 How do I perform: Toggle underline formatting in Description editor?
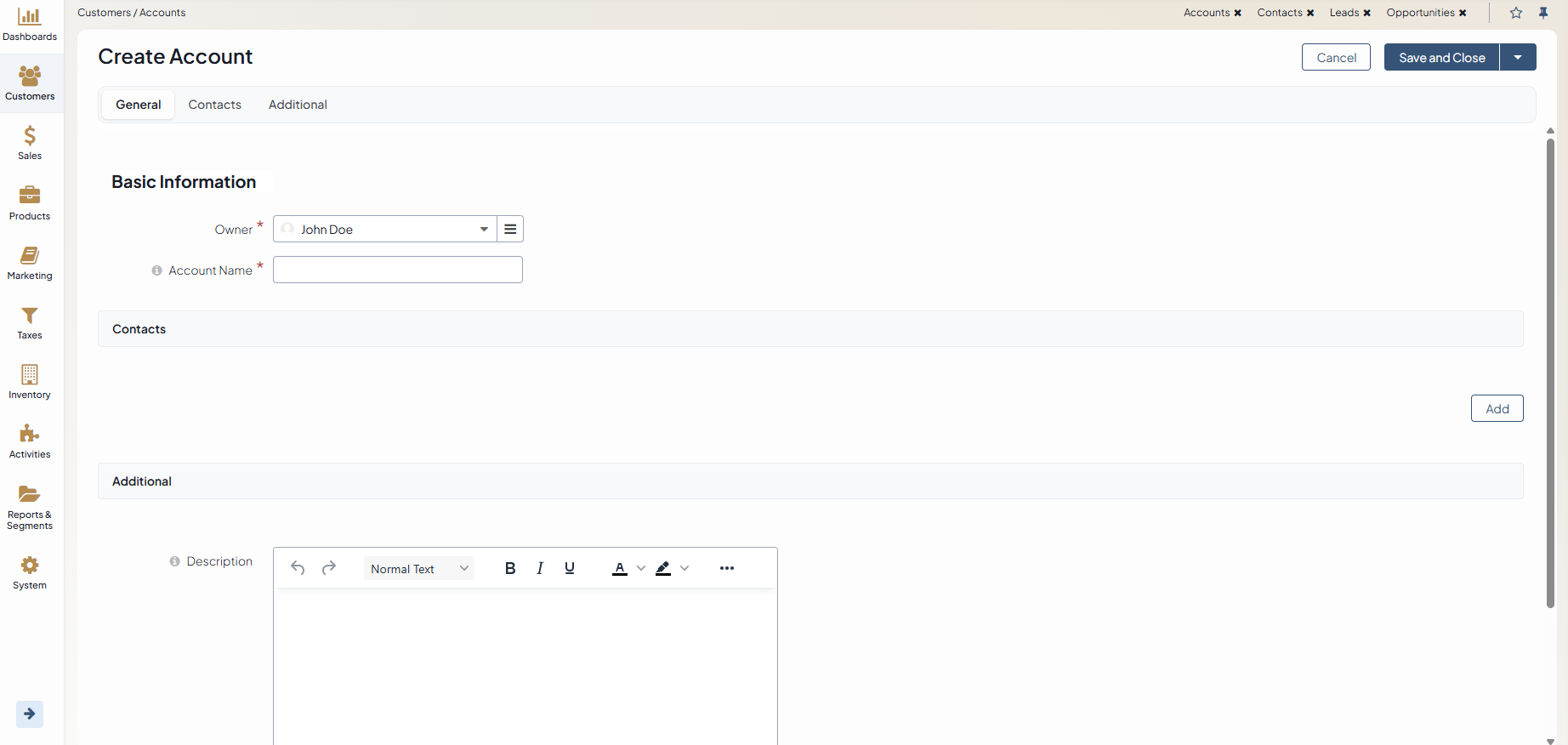tap(570, 568)
